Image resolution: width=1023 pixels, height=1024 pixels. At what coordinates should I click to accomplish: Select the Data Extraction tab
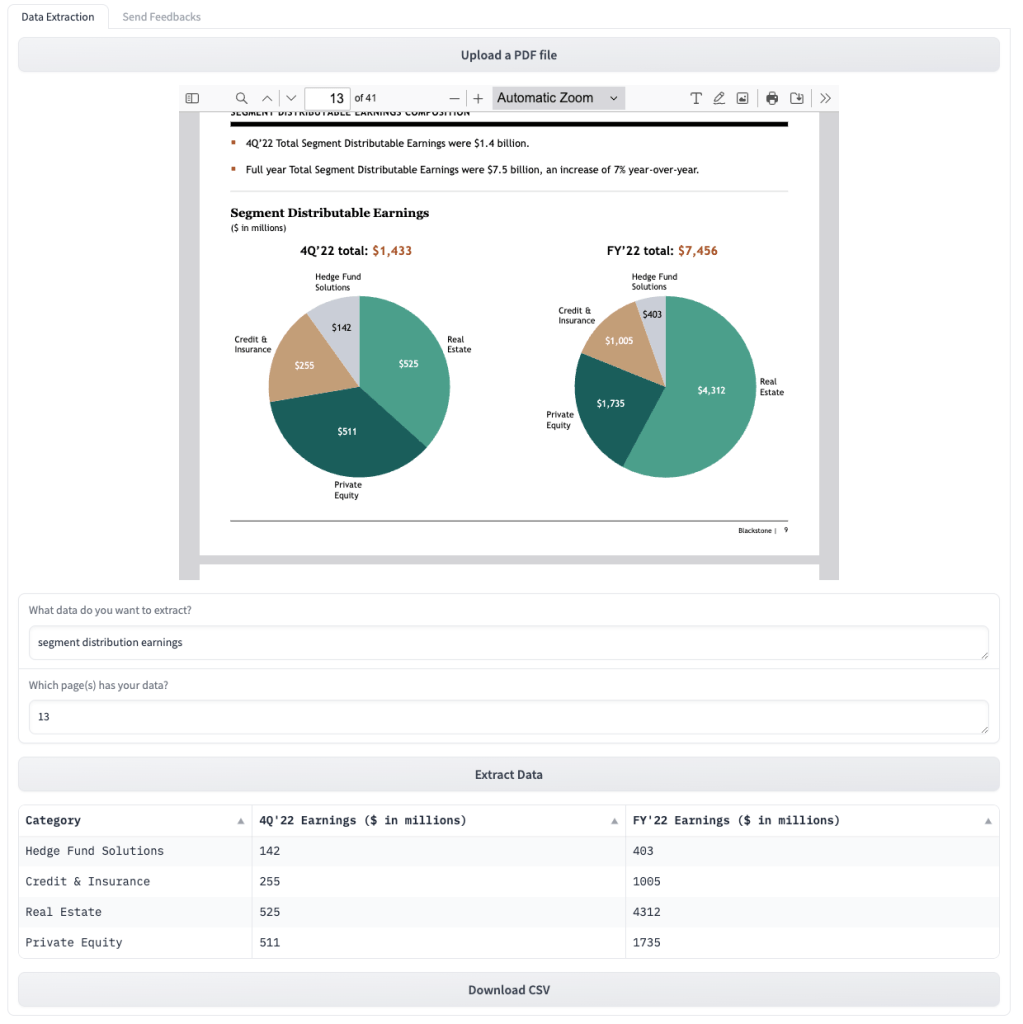pyautogui.click(x=58, y=17)
